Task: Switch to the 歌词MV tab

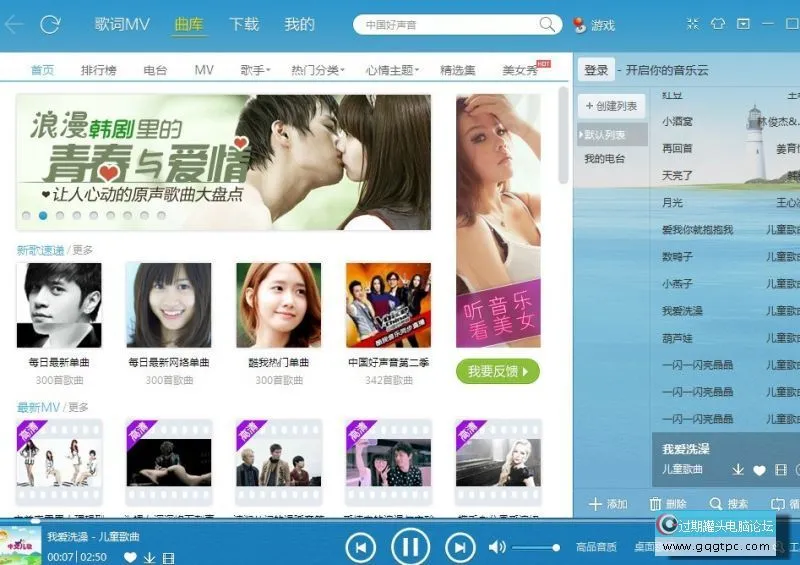Action: point(122,24)
